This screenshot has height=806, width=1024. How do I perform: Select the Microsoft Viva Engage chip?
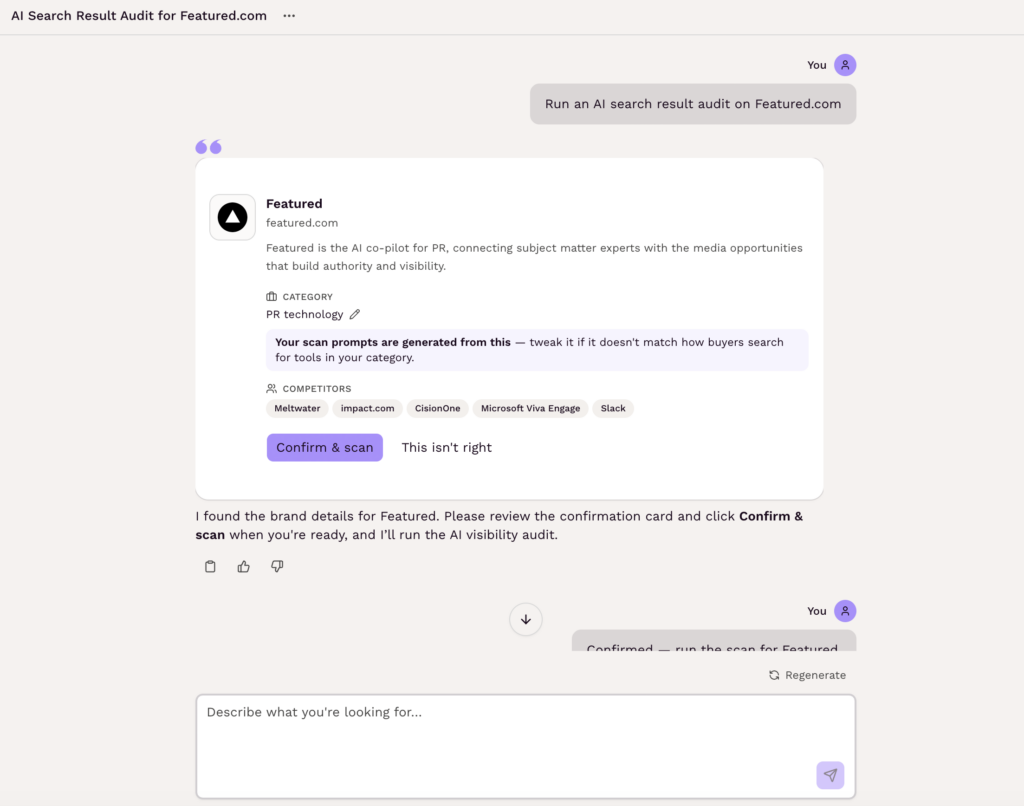pos(530,408)
